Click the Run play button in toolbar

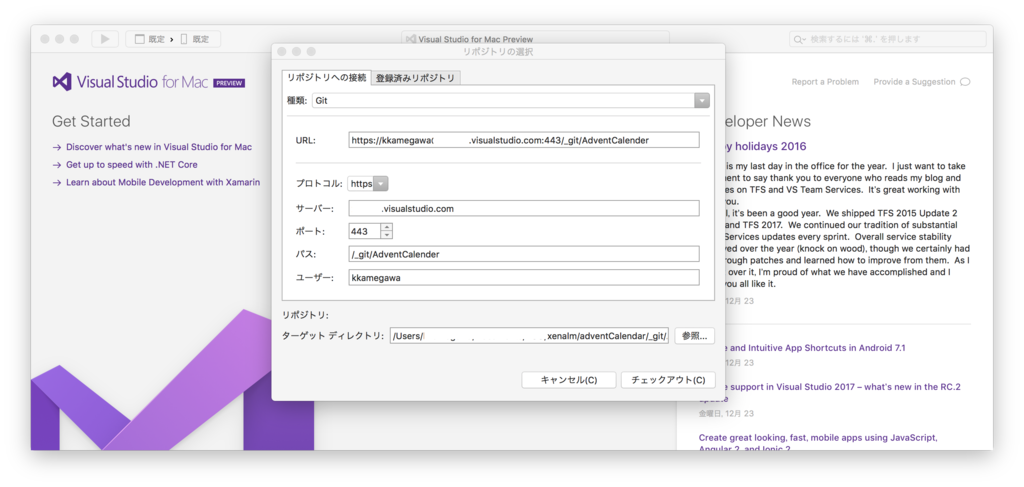(104, 39)
